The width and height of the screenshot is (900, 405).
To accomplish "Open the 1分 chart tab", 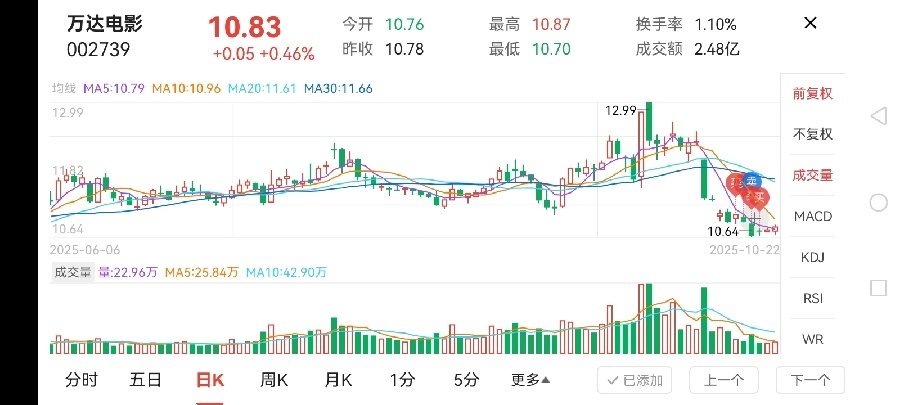I will point(402,380).
